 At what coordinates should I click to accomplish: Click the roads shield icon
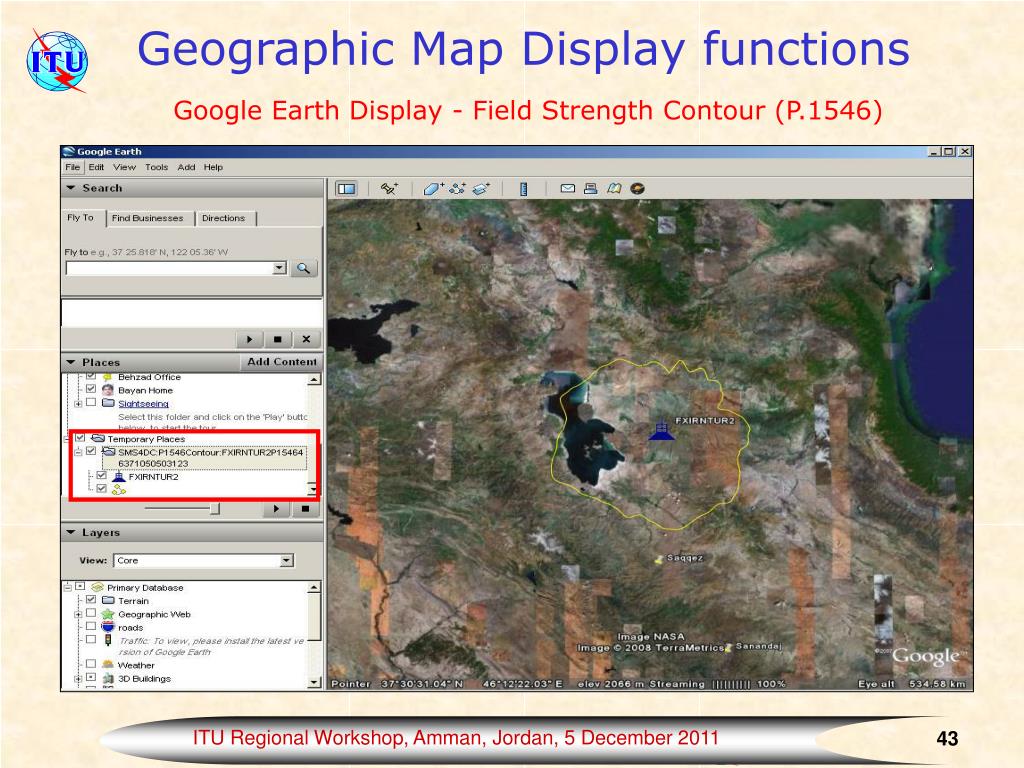(108, 627)
